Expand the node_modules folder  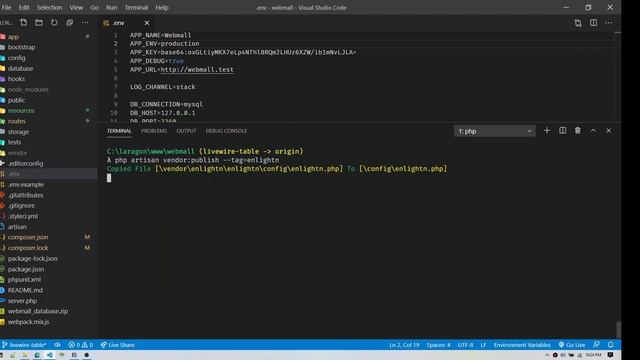(x=48, y=89)
